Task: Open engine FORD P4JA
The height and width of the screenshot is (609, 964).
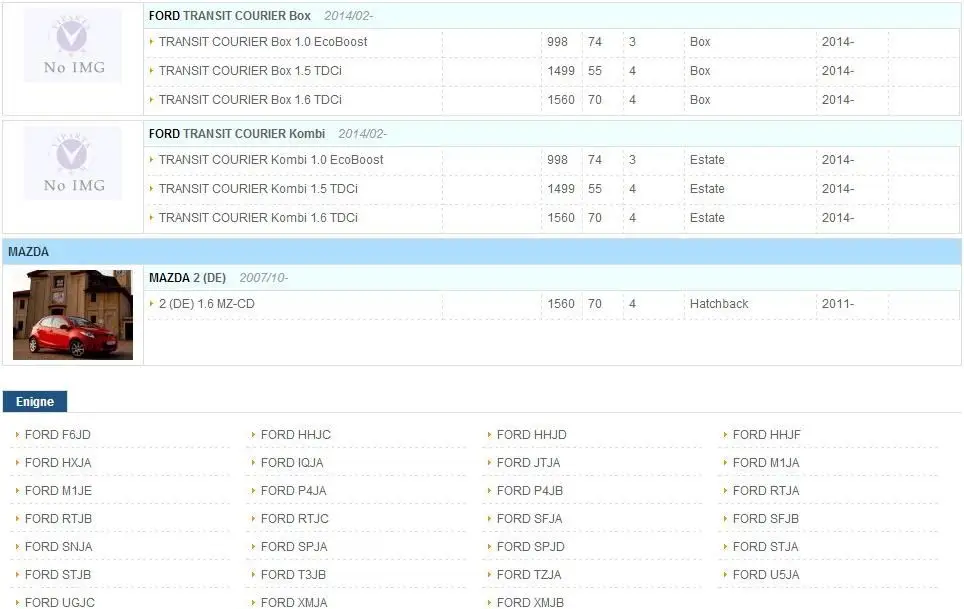Action: pos(294,491)
